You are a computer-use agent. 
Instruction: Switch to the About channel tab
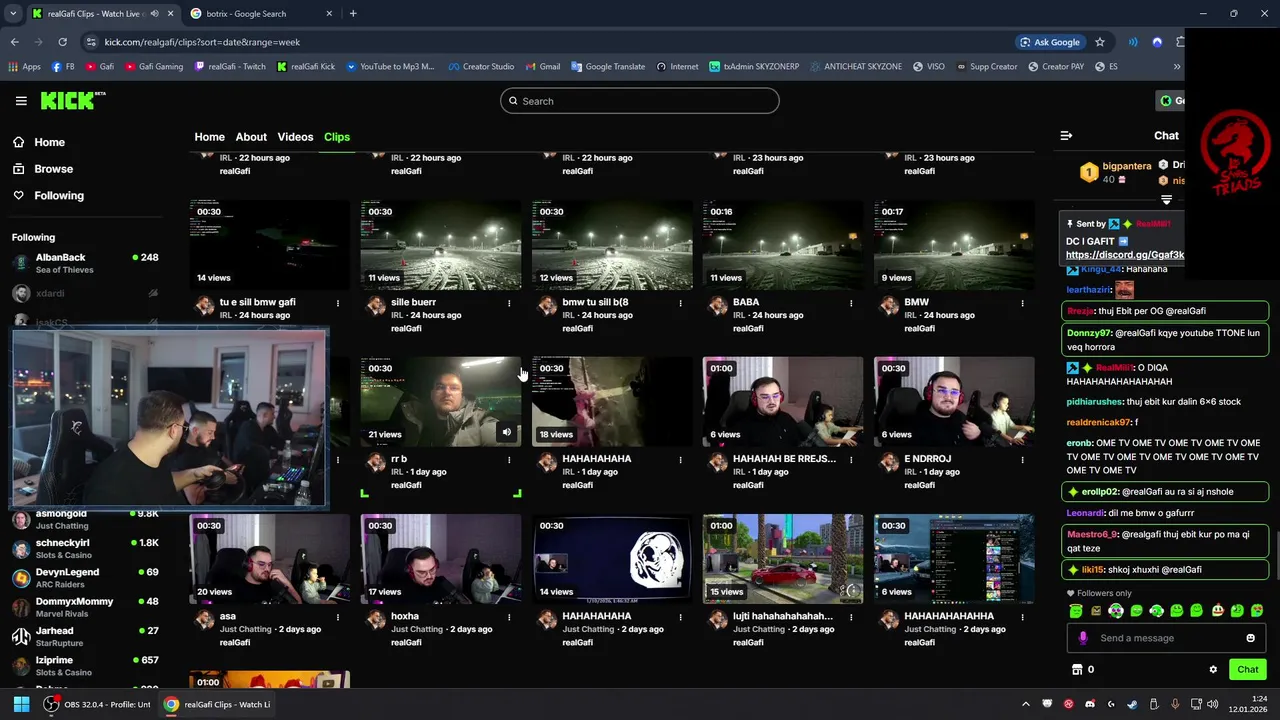coord(251,137)
